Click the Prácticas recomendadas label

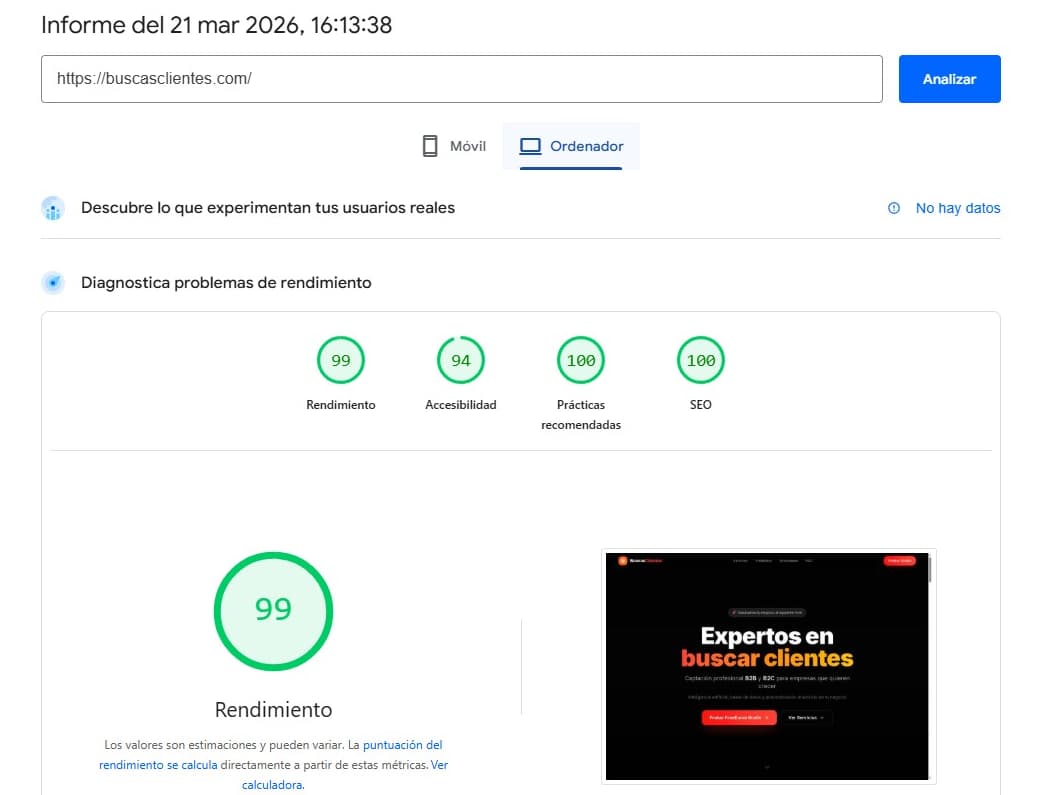coord(581,414)
